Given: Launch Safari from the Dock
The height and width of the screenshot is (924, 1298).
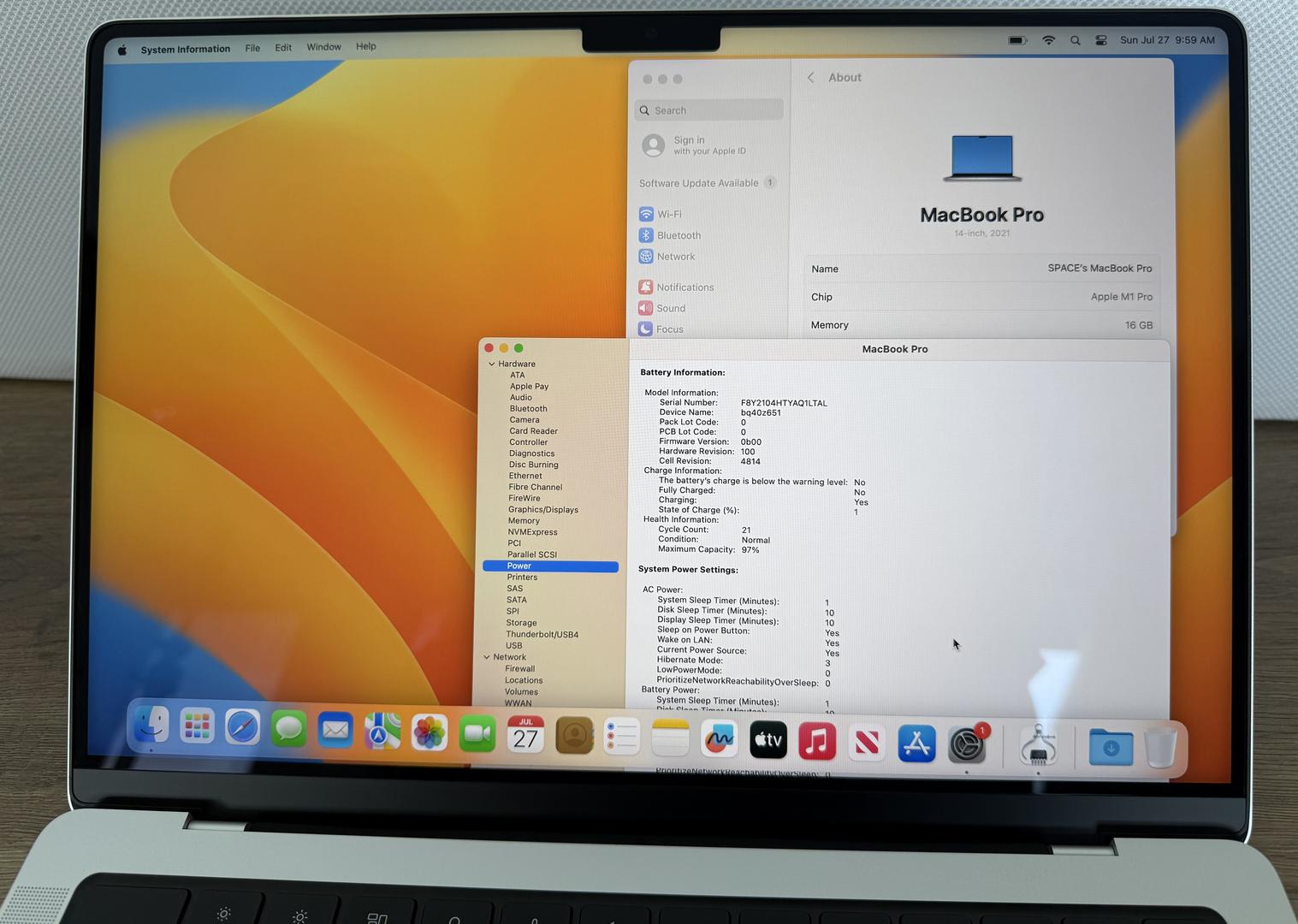Looking at the screenshot, I should (243, 729).
